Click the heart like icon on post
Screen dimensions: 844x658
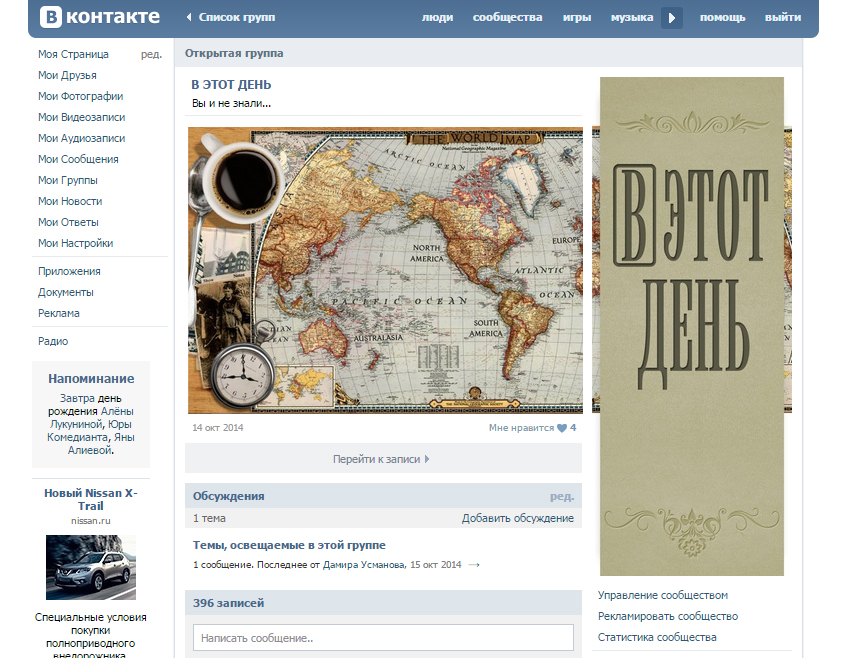tap(562, 428)
